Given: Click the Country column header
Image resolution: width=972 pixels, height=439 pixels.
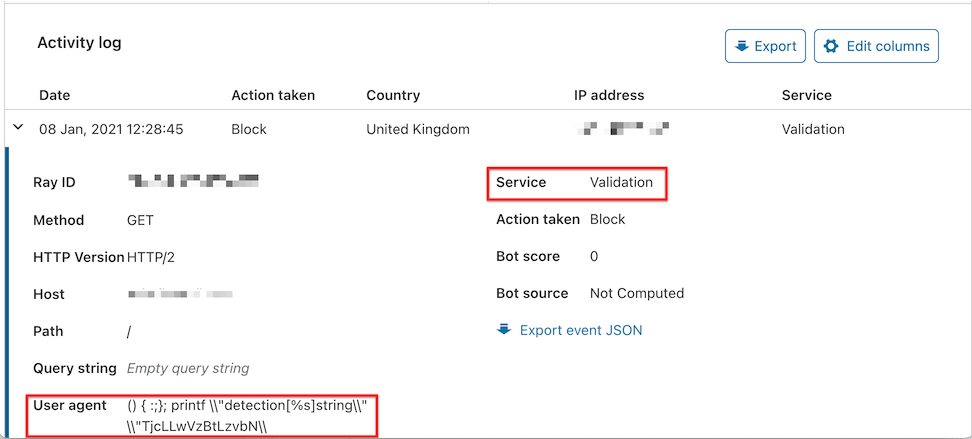Looking at the screenshot, I should pyautogui.click(x=393, y=95).
